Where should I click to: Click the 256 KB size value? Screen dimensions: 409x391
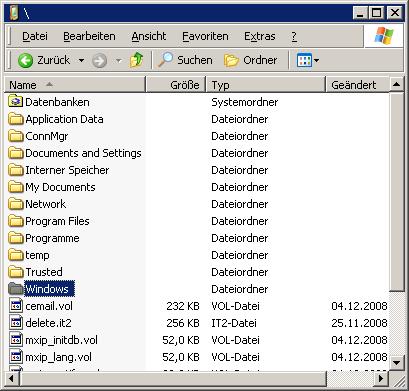[x=183, y=323]
